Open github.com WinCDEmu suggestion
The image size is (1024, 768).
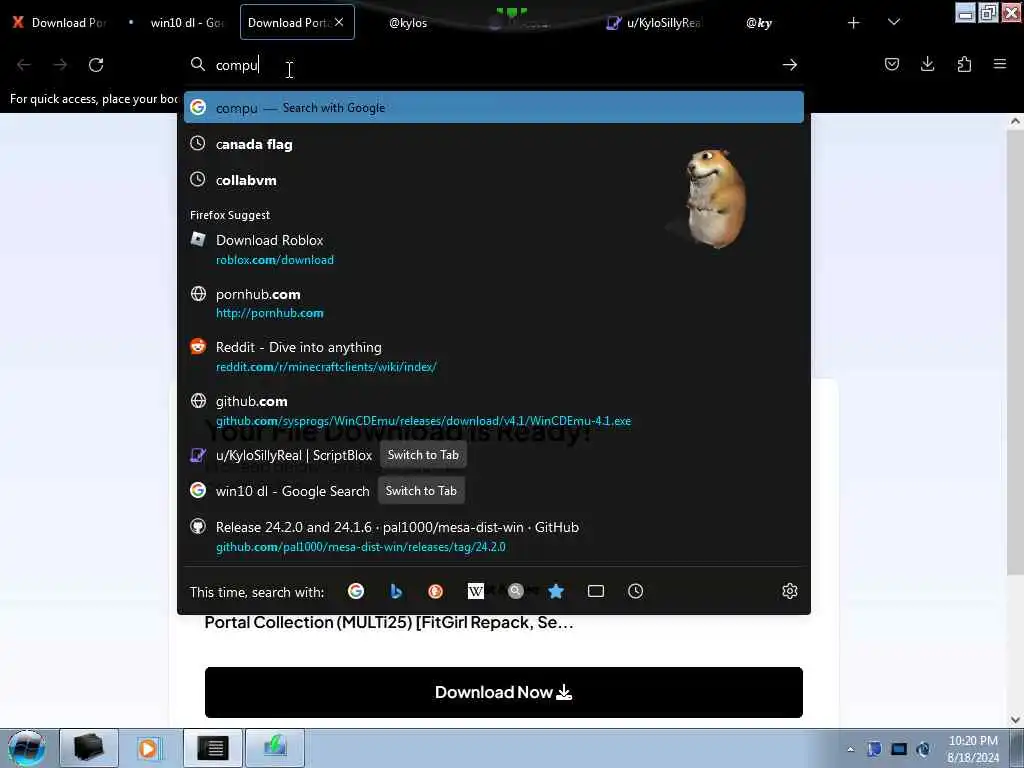pyautogui.click(x=494, y=410)
